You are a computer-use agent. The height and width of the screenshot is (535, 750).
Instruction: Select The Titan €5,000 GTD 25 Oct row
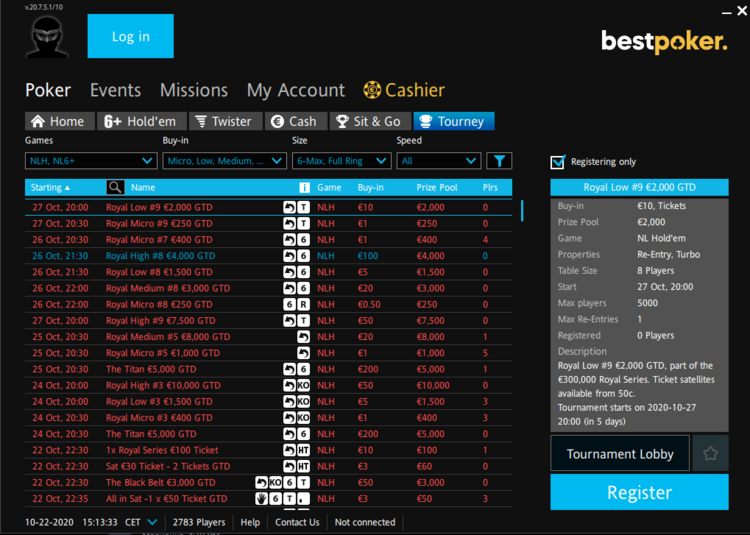(x=268, y=369)
